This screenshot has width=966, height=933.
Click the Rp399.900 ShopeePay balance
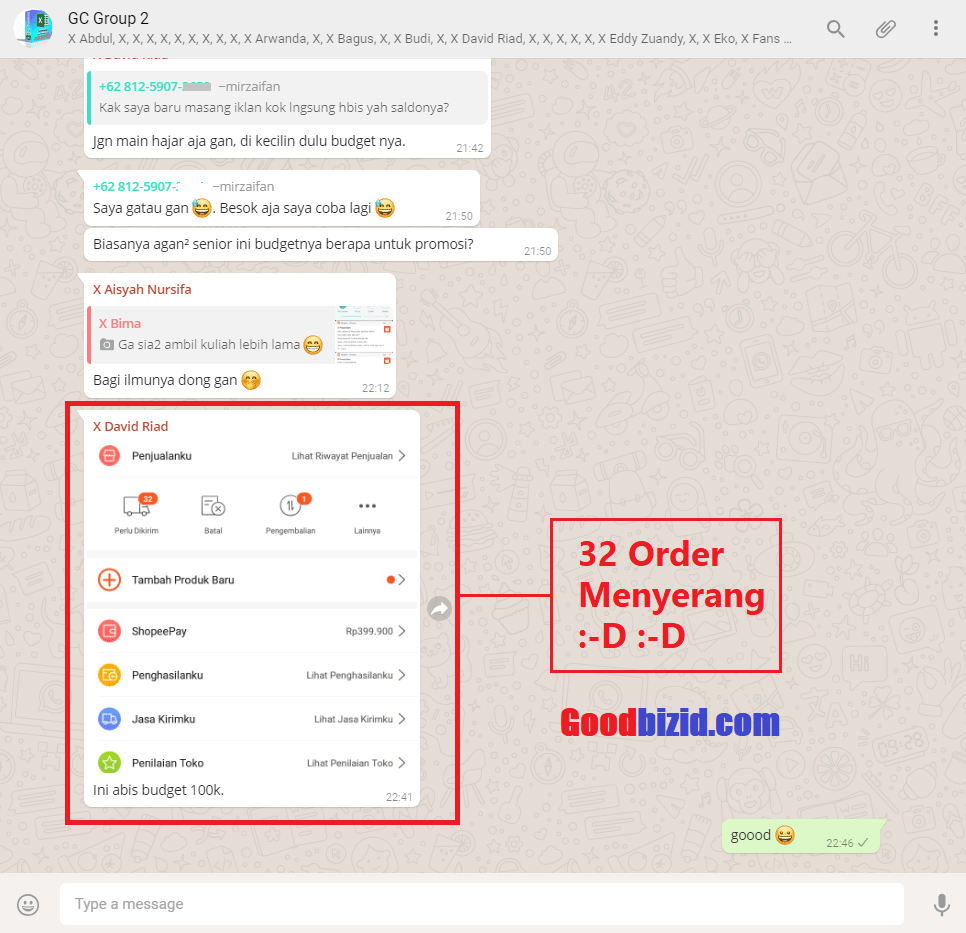click(369, 631)
